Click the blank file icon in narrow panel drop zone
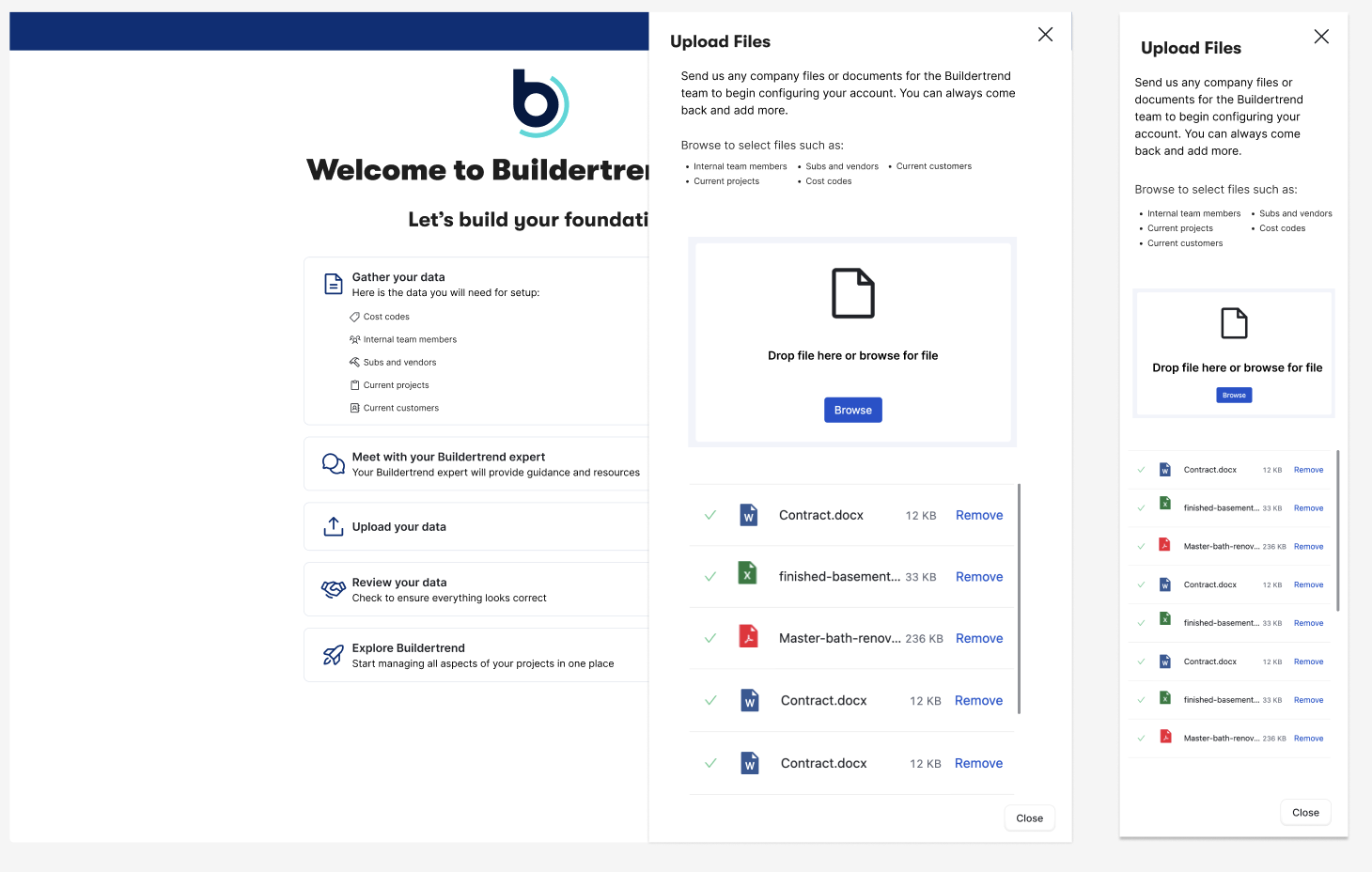Screen dimensions: 1372x872 pos(1234,323)
